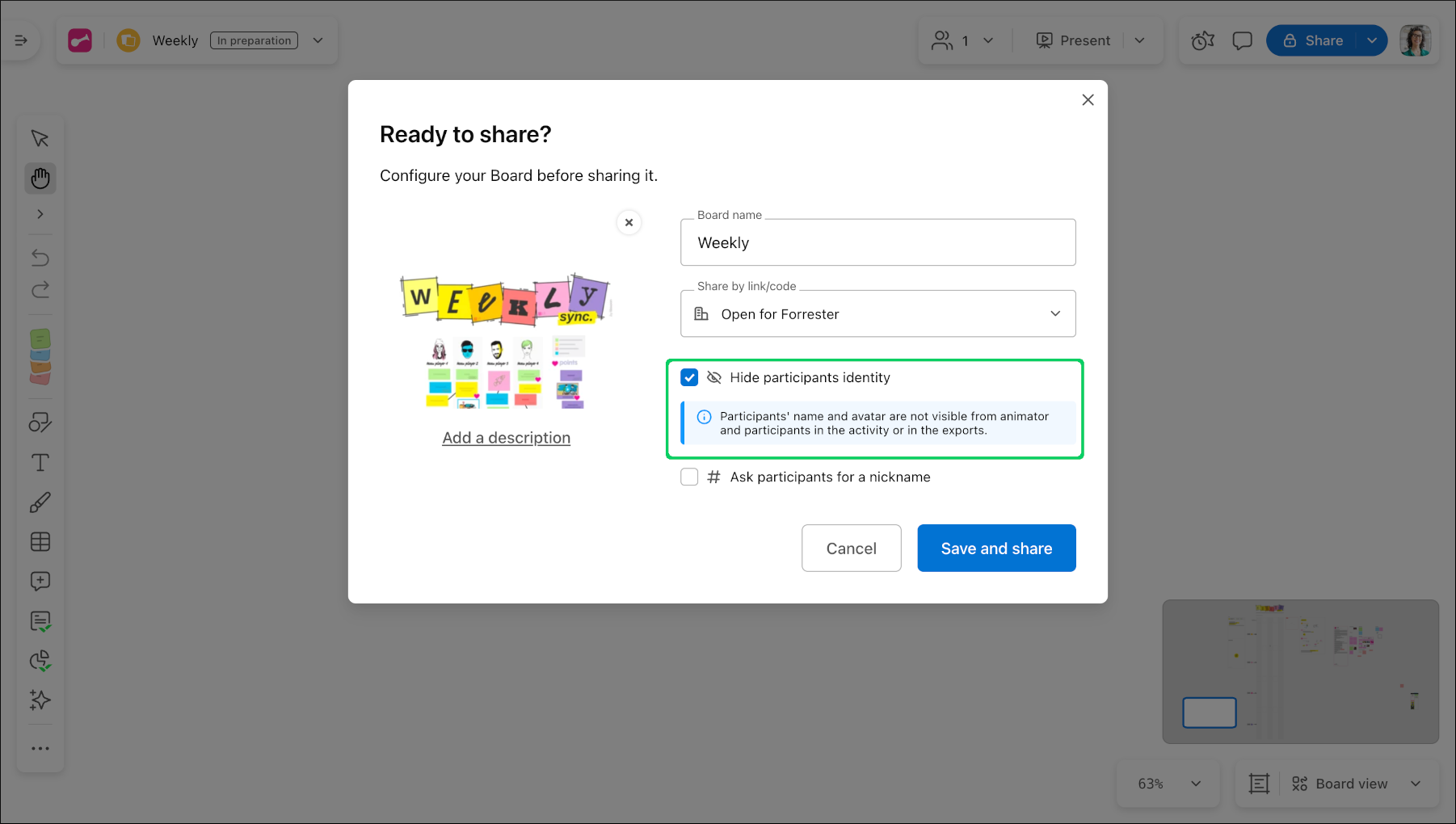1456x824 pixels.
Task: Click the fit-to-frame icon
Action: [x=1259, y=784]
